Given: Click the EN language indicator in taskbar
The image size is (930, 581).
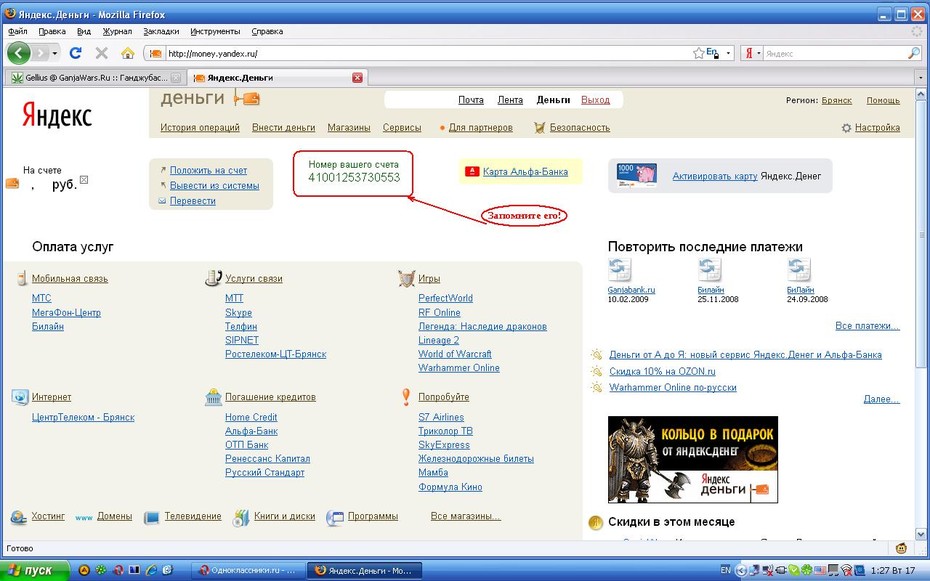Looking at the screenshot, I should point(725,570).
